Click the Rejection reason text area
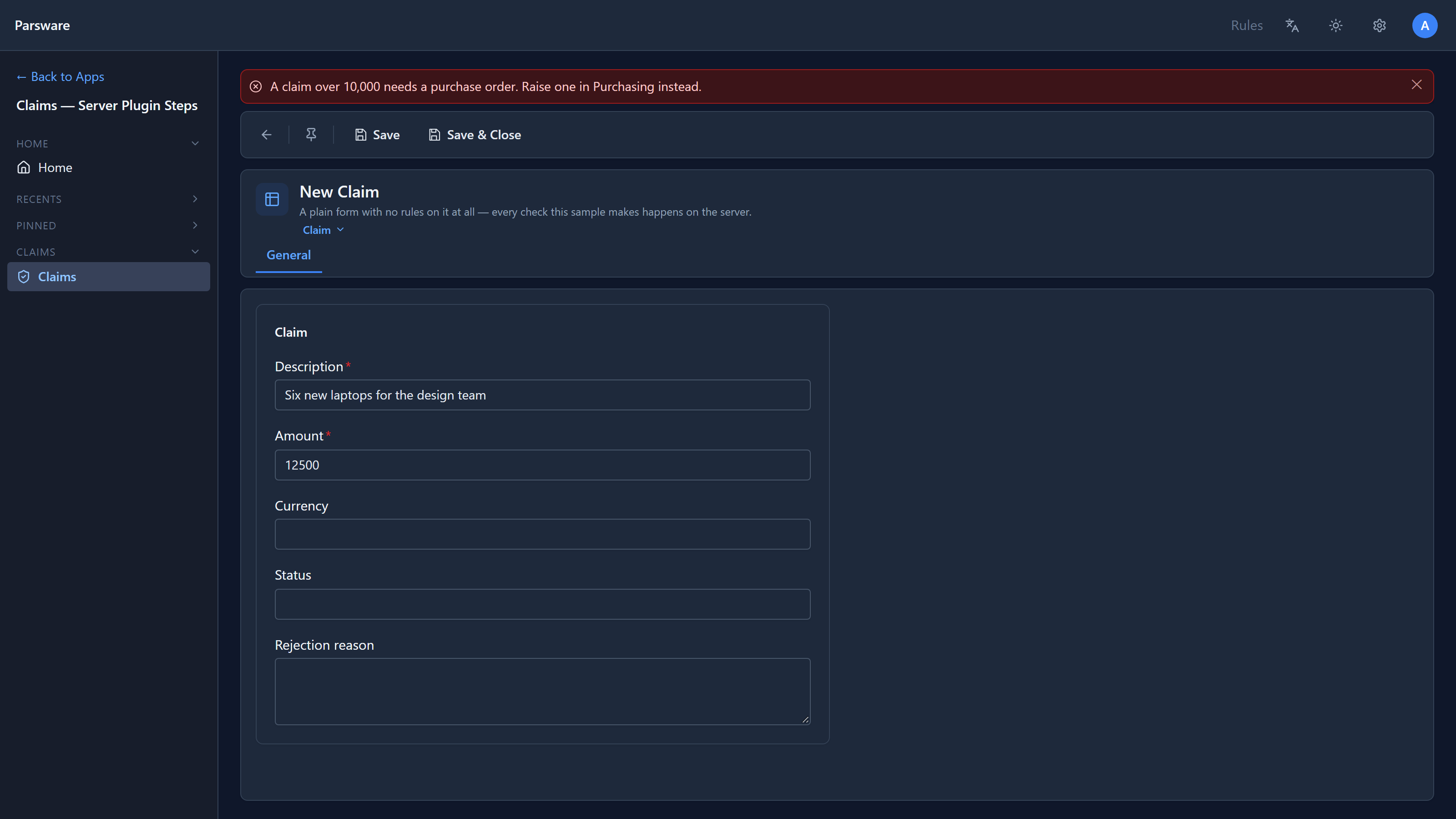The height and width of the screenshot is (819, 1456). 542,691
